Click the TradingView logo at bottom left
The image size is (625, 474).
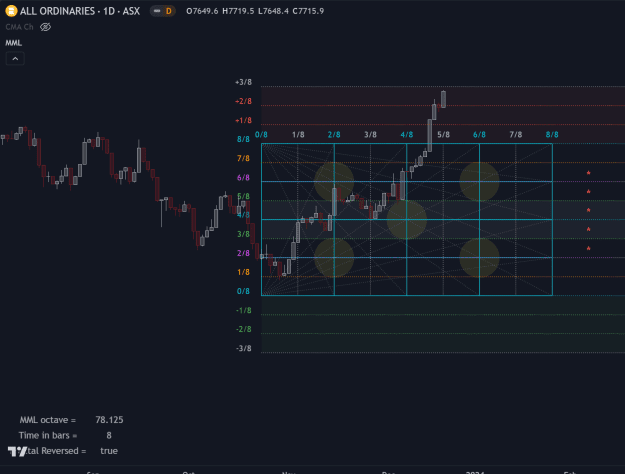pyautogui.click(x=17, y=451)
